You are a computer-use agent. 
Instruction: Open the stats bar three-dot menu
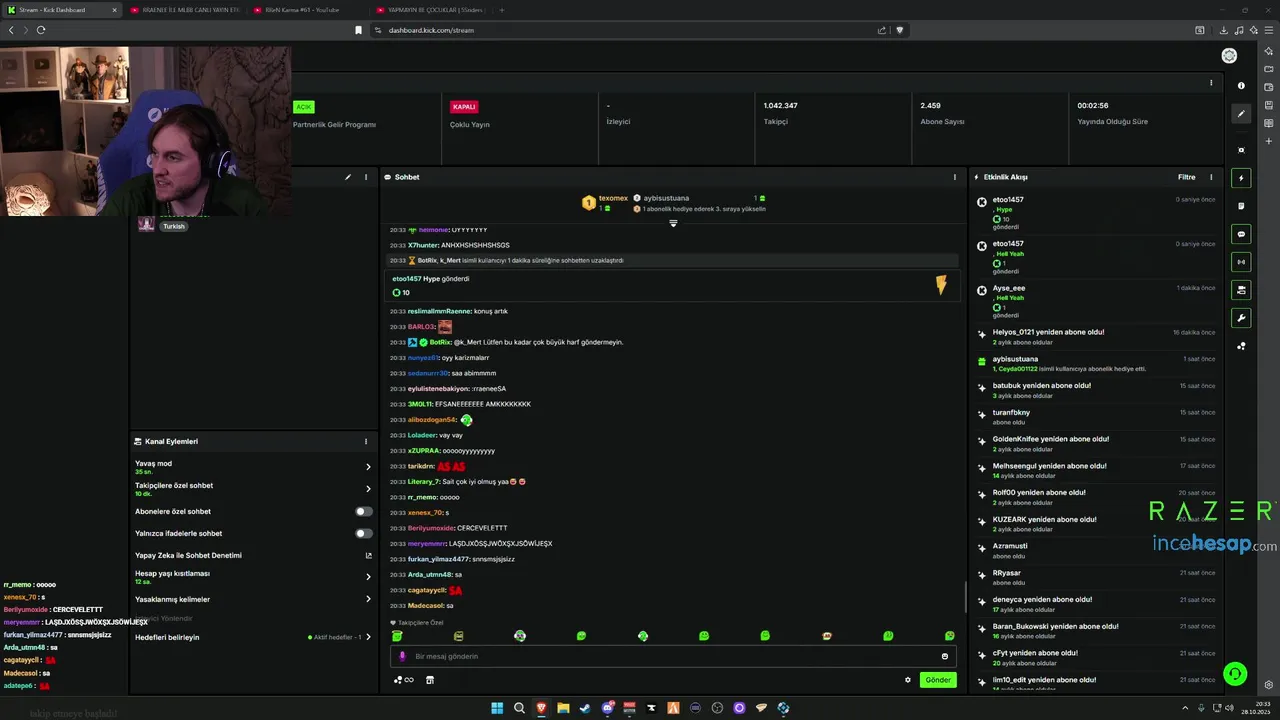tap(1211, 83)
